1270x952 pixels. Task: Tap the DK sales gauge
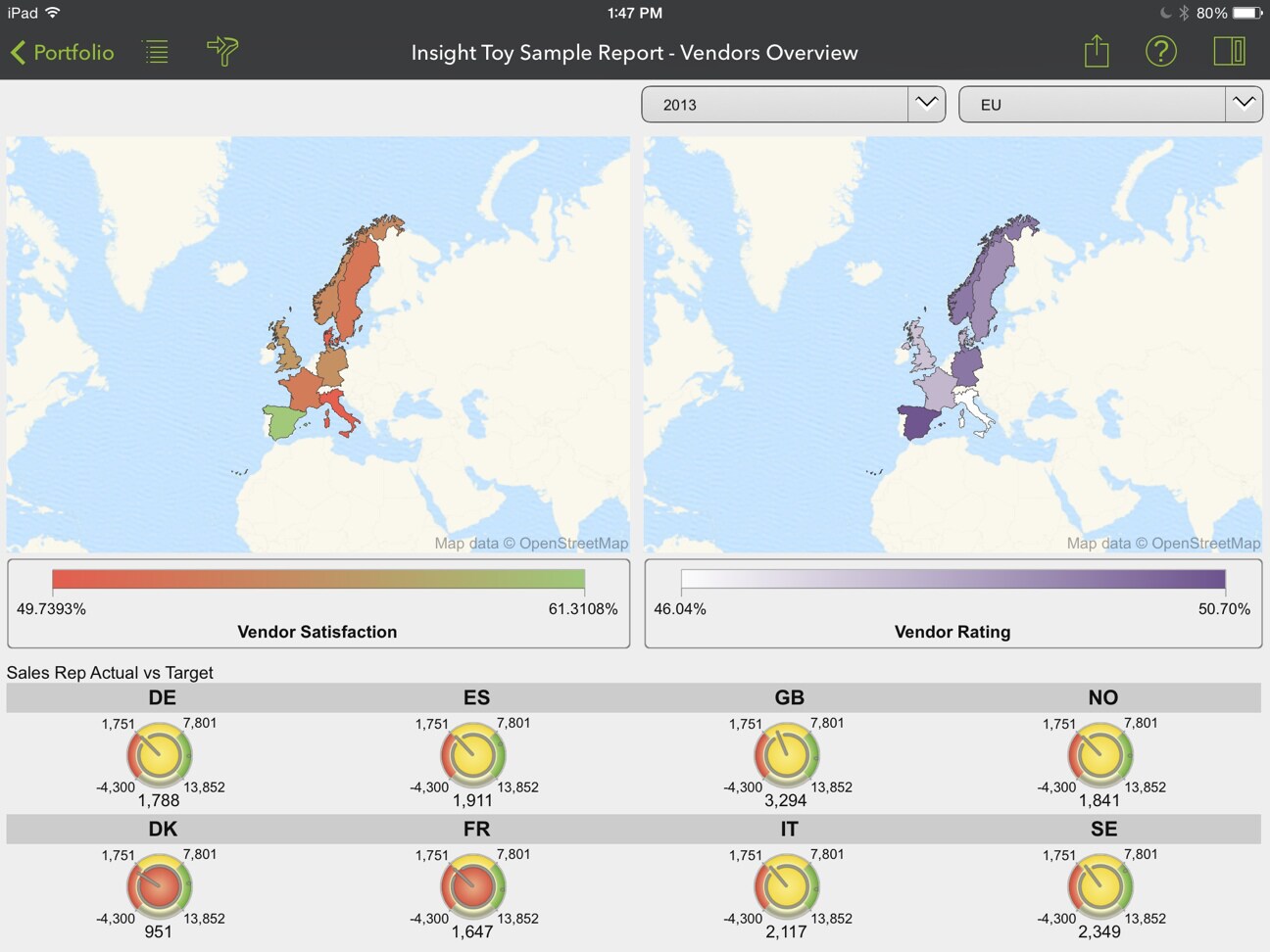pyautogui.click(x=160, y=887)
